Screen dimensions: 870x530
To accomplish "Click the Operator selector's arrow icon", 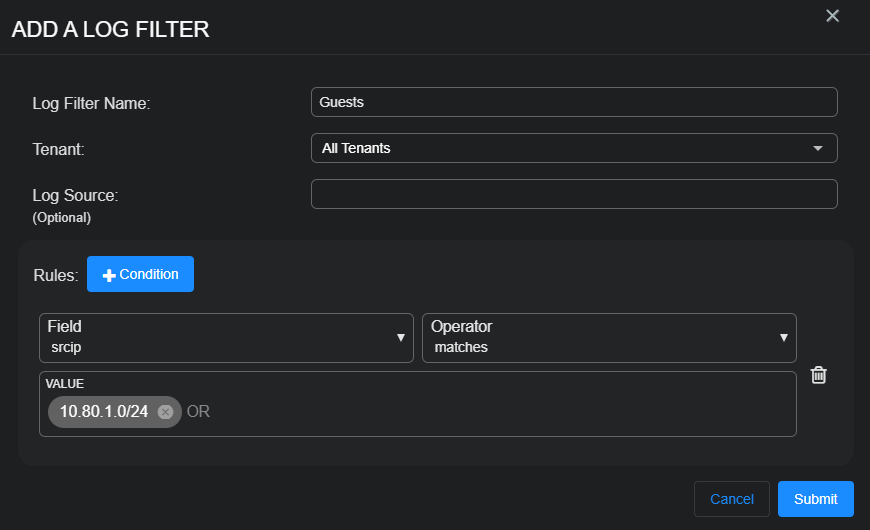I will pyautogui.click(x=784, y=338).
